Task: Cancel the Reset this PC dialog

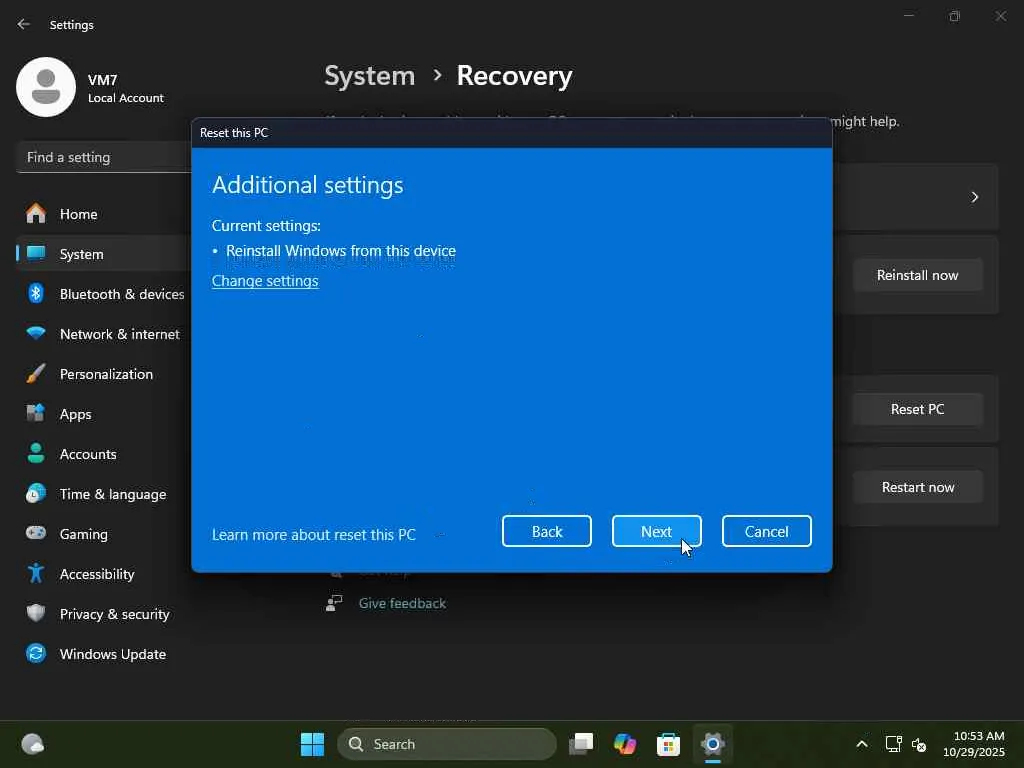Action: 767,532
